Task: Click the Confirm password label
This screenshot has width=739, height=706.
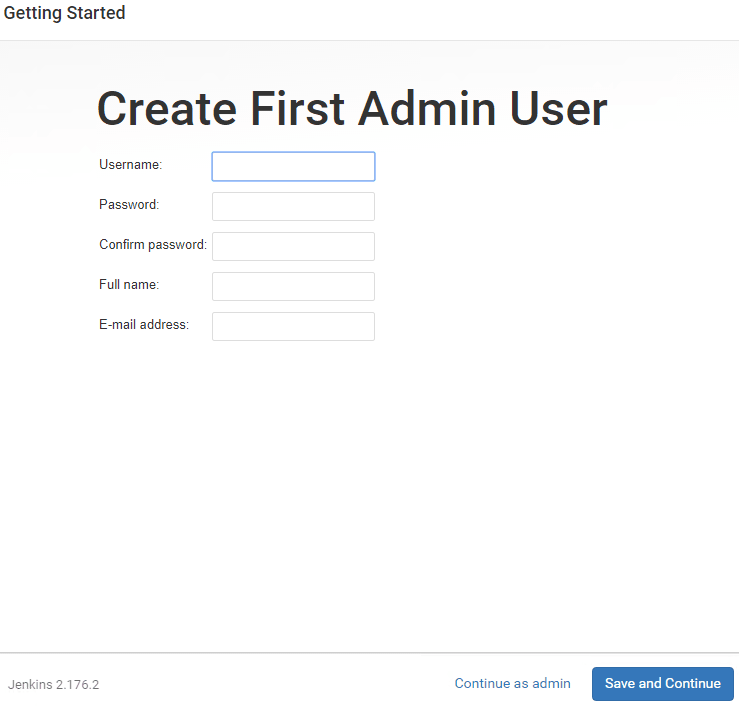Action: [153, 244]
